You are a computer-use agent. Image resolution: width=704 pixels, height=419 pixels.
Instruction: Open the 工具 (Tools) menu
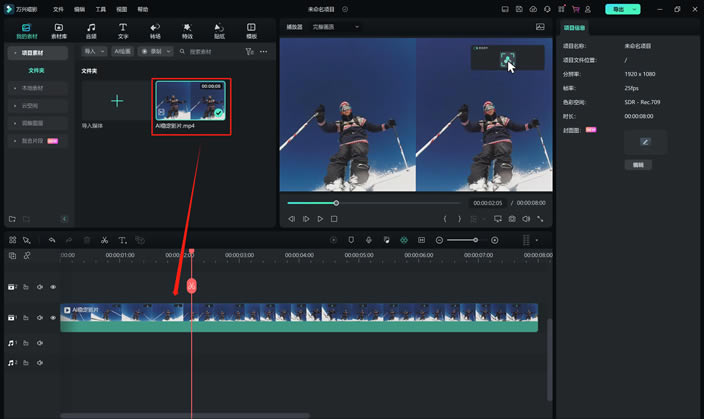point(100,9)
